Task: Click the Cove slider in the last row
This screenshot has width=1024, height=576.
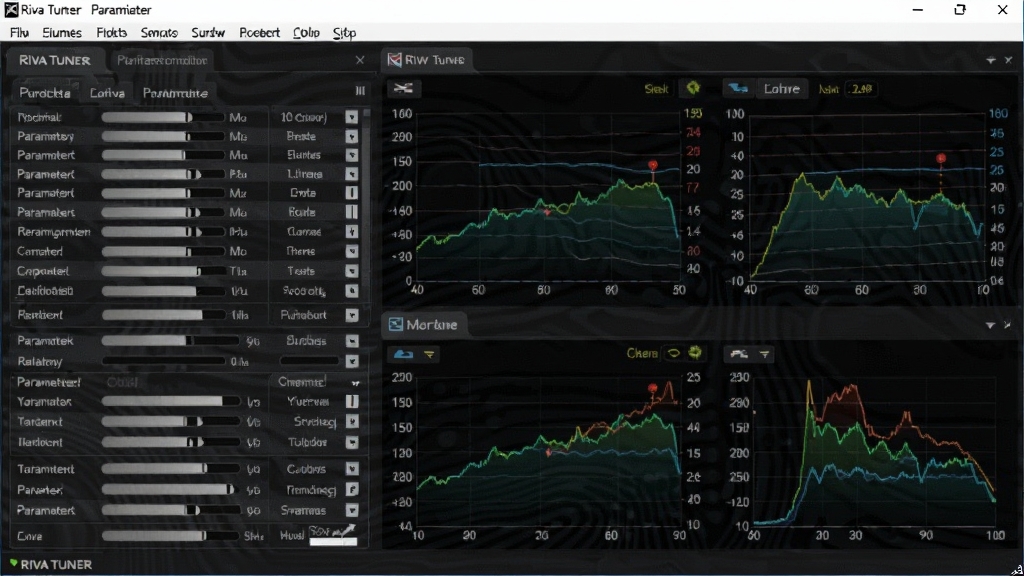Action: pos(170,536)
